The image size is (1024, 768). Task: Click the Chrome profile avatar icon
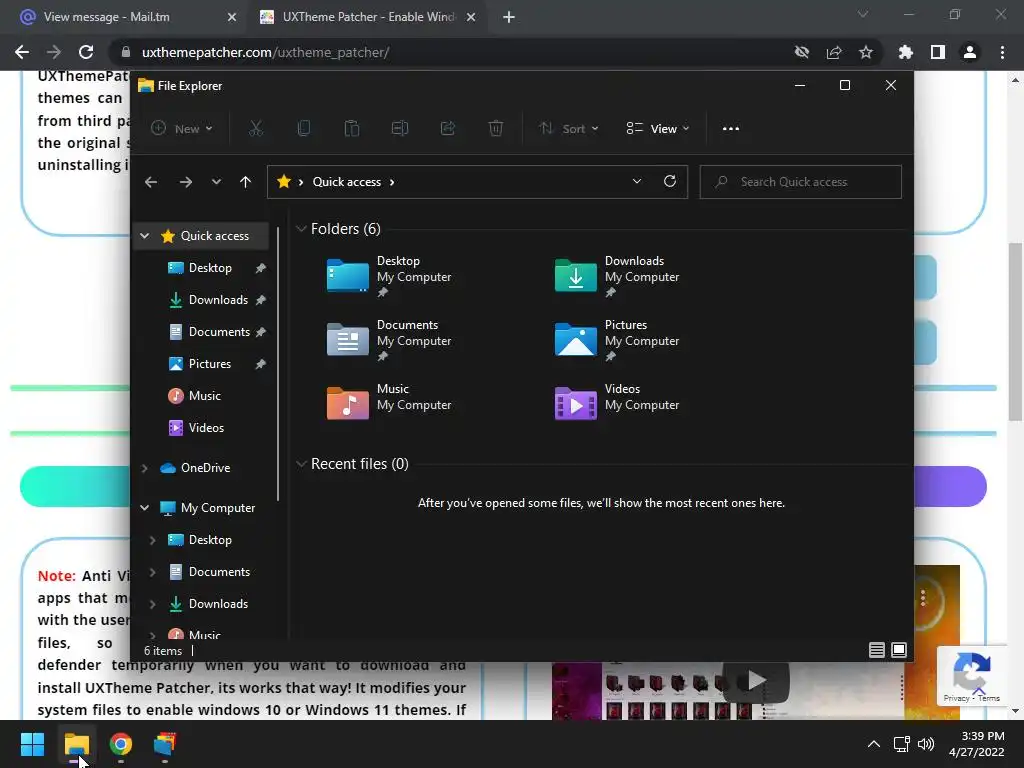(970, 52)
